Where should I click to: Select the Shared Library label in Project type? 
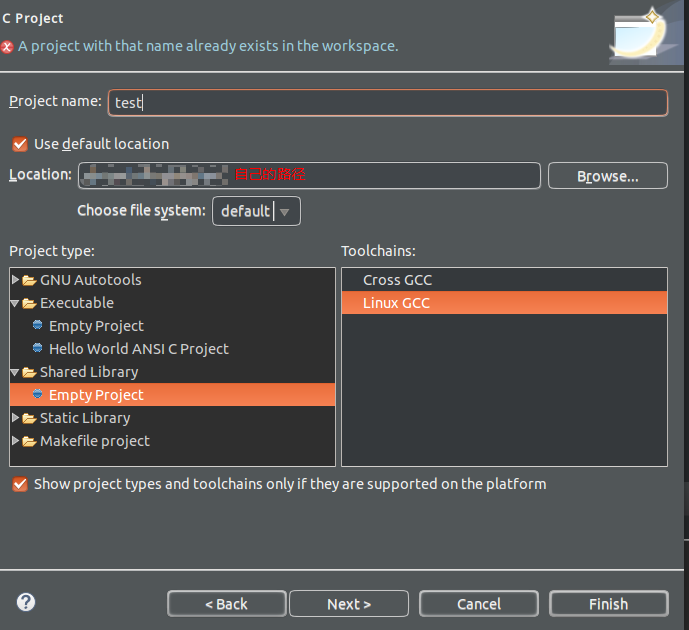[89, 372]
